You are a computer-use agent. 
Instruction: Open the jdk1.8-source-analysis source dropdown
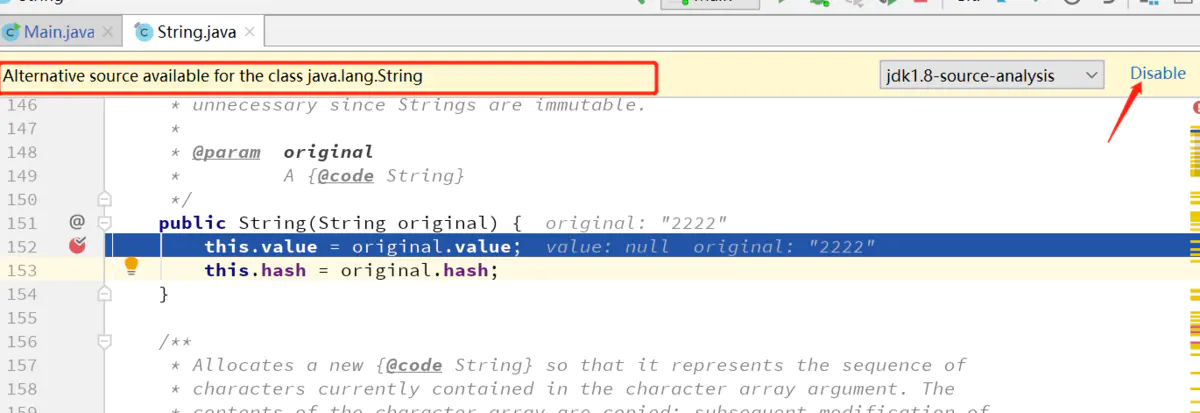[991, 75]
